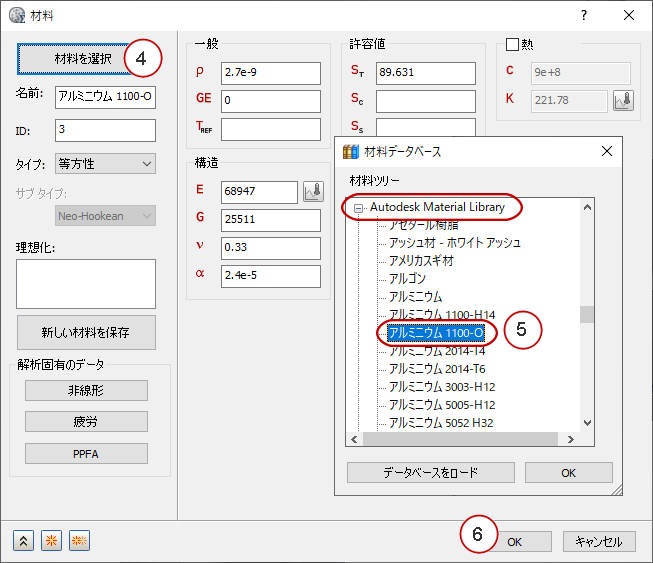Click the SS allowable field
The image size is (653, 563).
(426, 127)
